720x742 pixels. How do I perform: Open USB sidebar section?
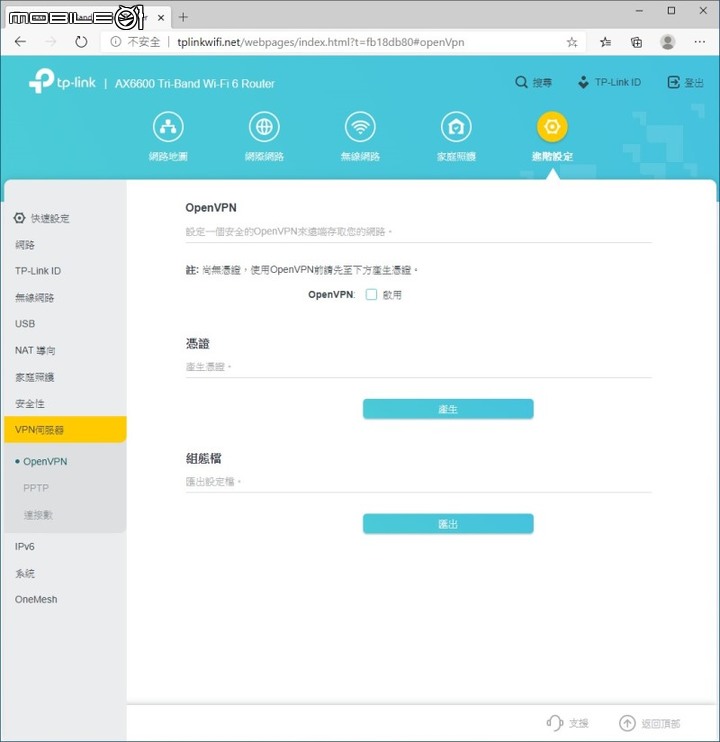click(x=25, y=324)
